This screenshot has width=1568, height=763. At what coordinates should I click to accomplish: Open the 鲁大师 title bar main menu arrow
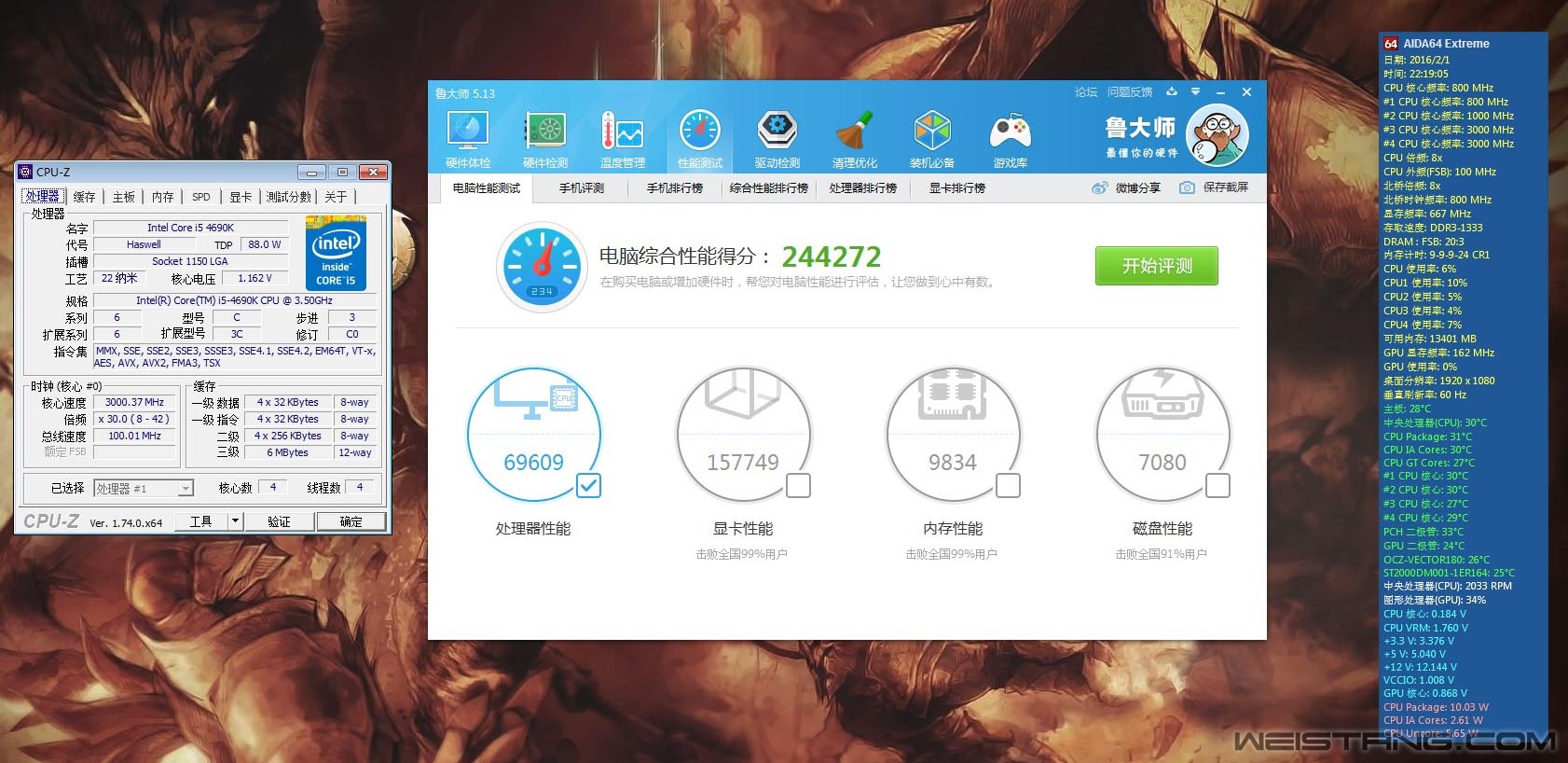tap(1195, 92)
